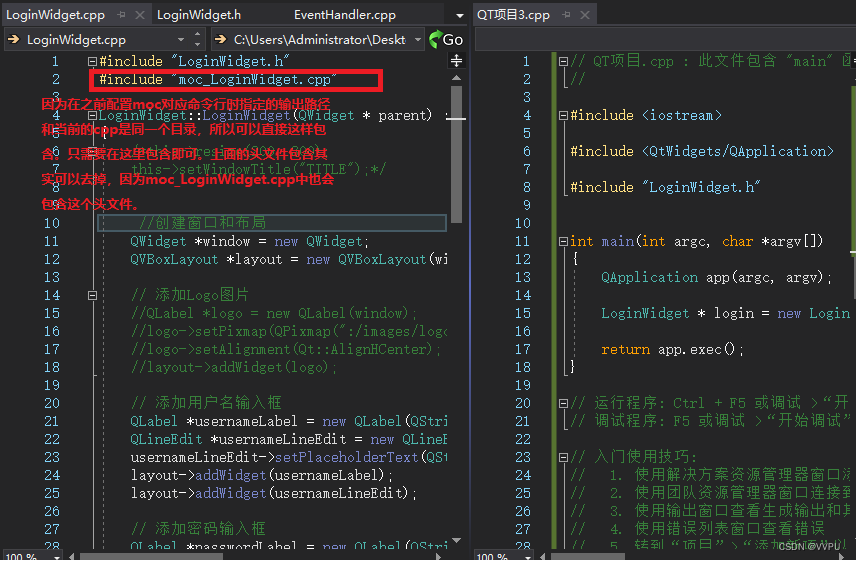Click the layout->addWidget(usernameLabel); line
Screen dimensions: 856x561
point(261,475)
